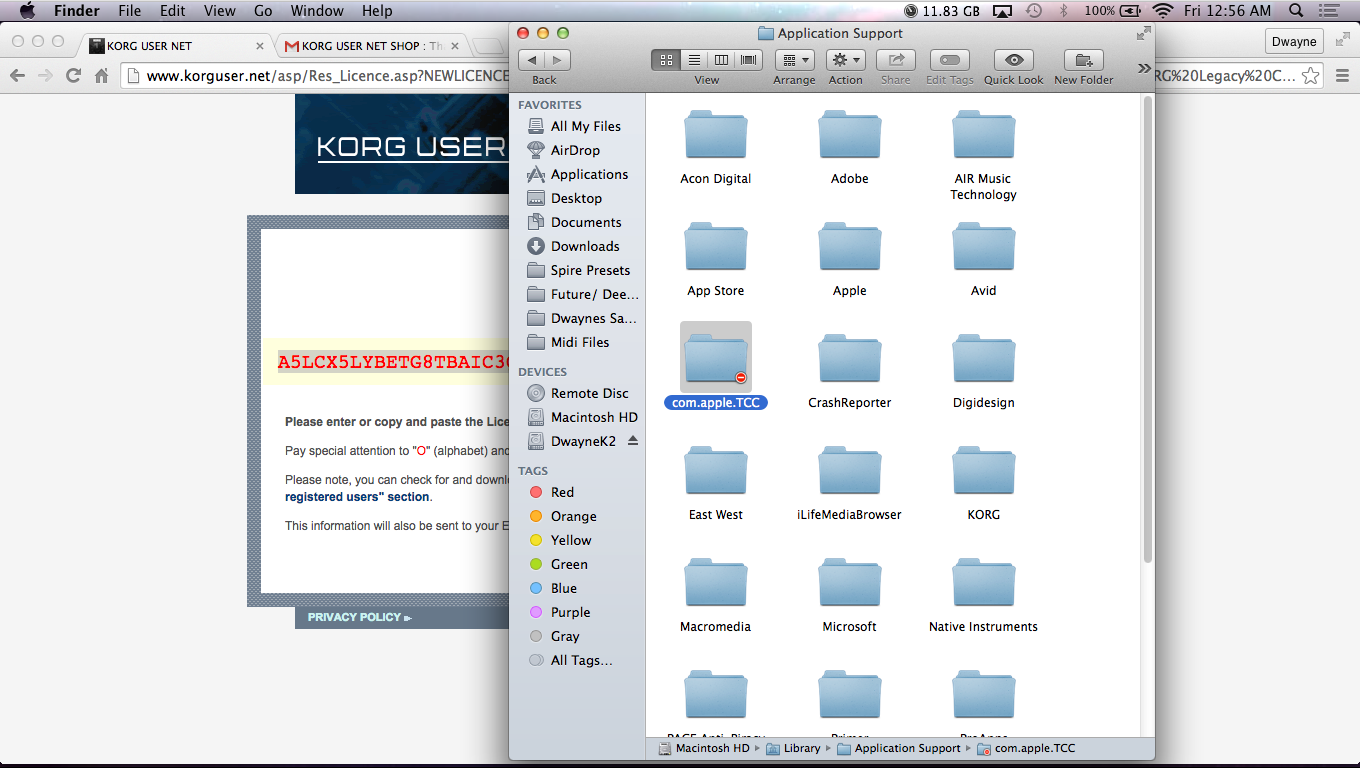Switch Finder to list view
Viewport: 1360px width, 768px height.
tap(694, 60)
